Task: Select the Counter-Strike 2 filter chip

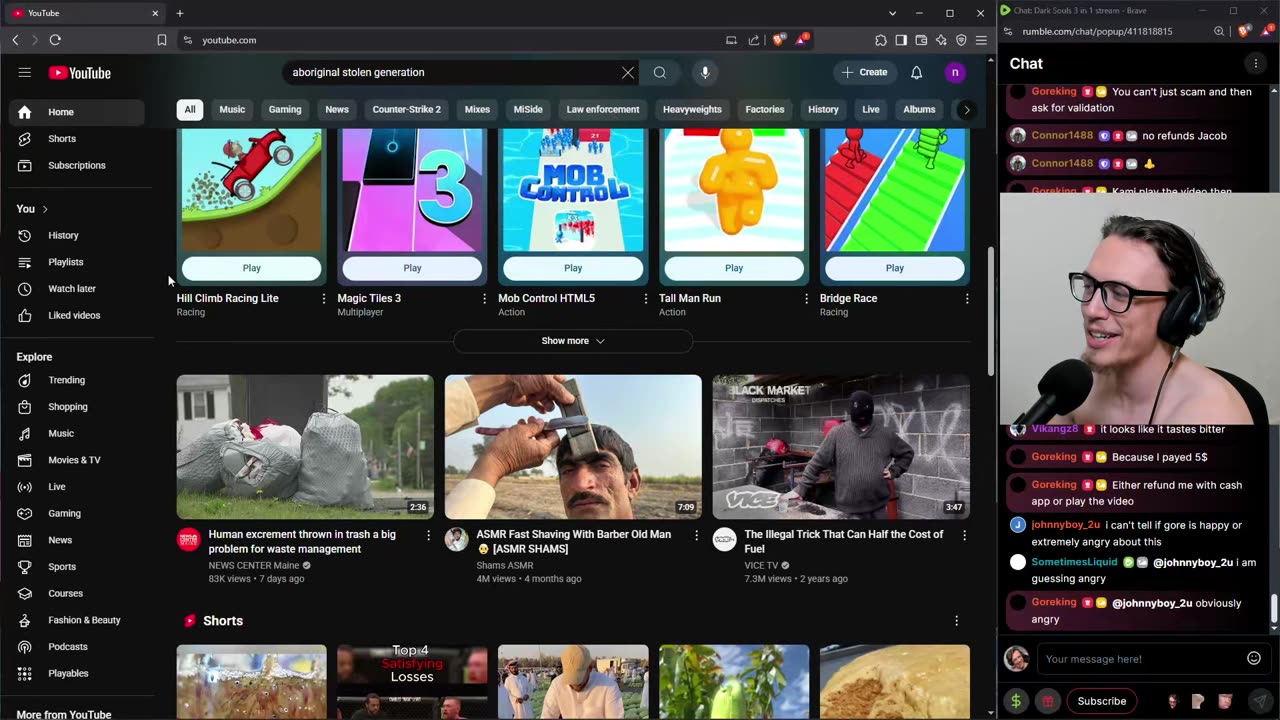Action: tap(406, 110)
